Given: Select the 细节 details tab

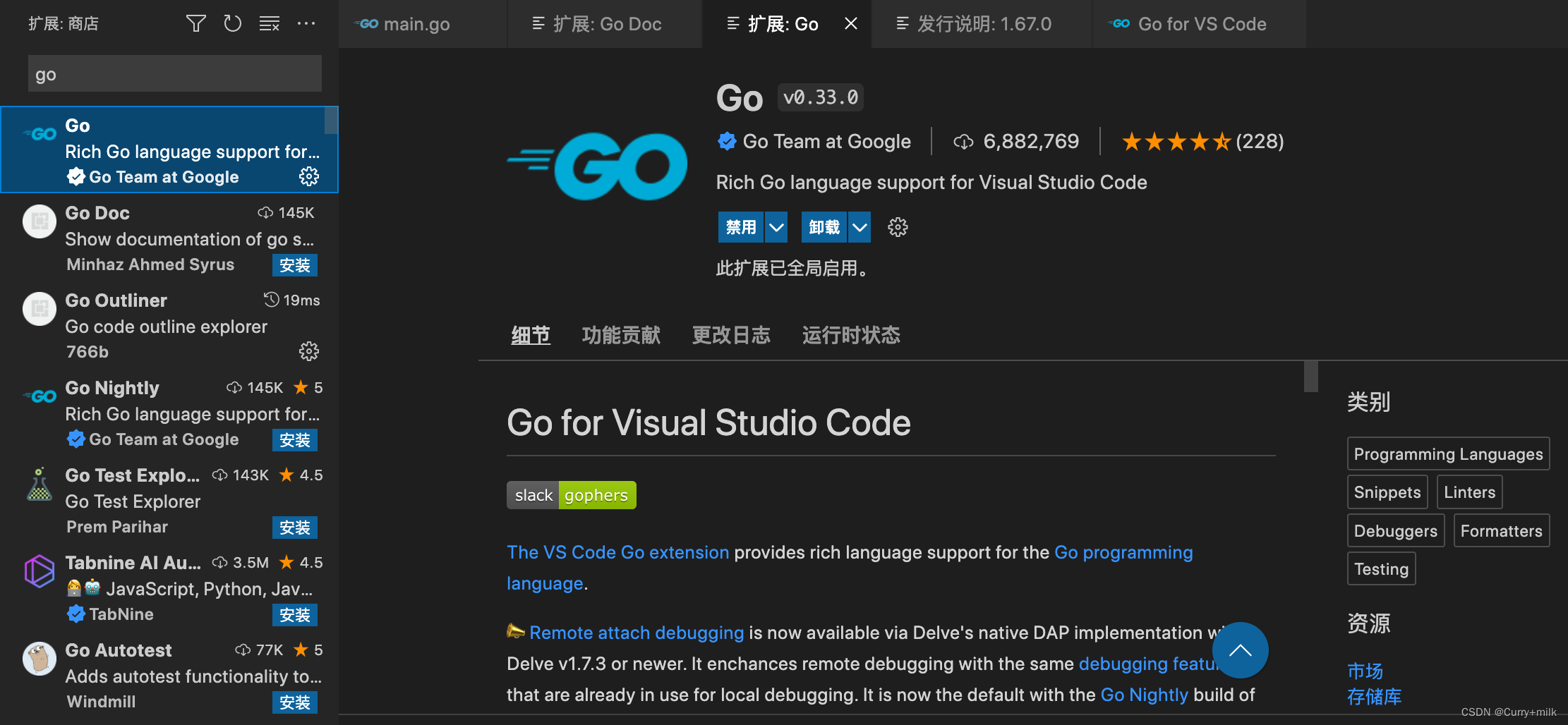Looking at the screenshot, I should coord(531,335).
